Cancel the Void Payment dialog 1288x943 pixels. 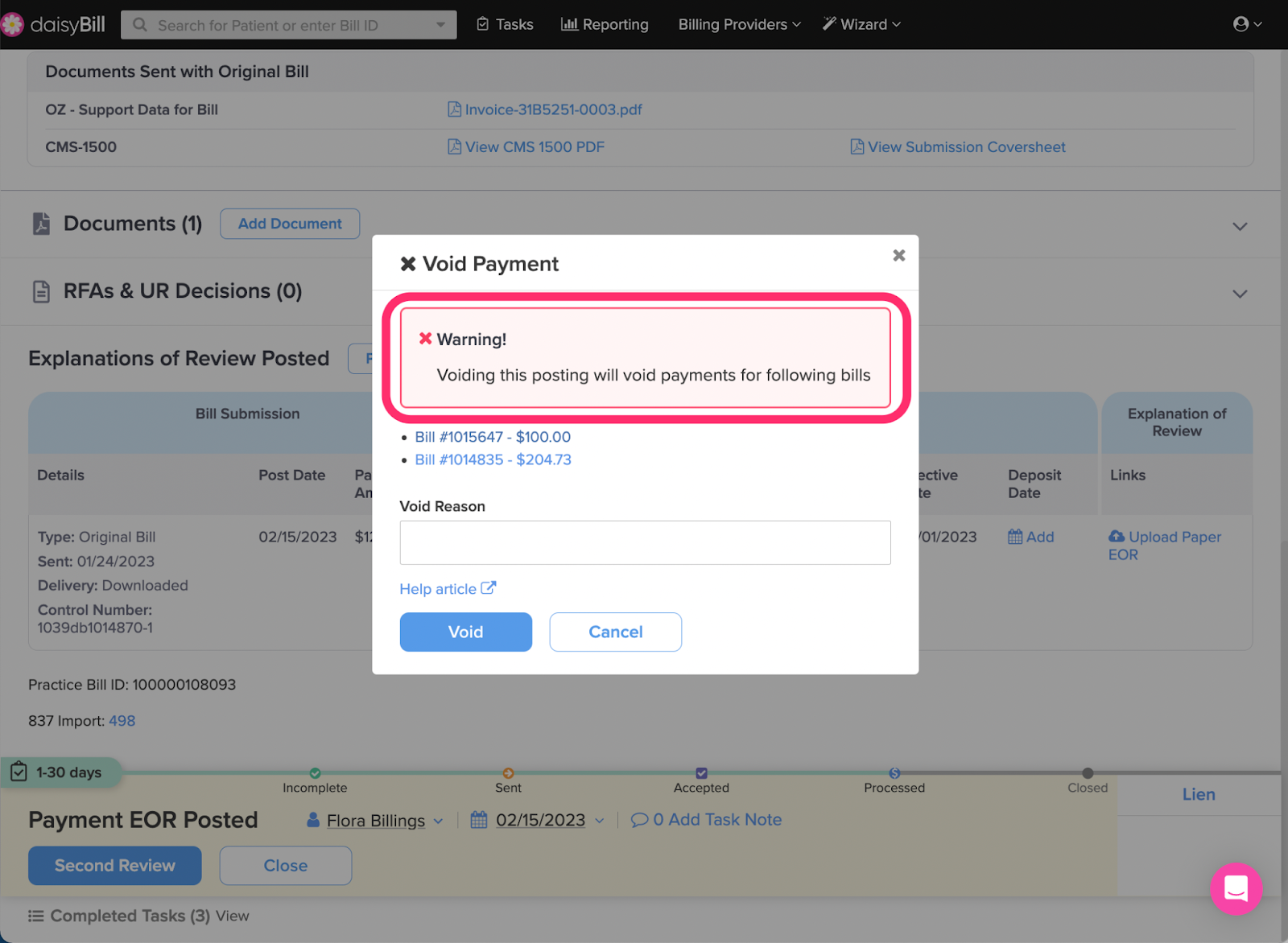tap(615, 632)
